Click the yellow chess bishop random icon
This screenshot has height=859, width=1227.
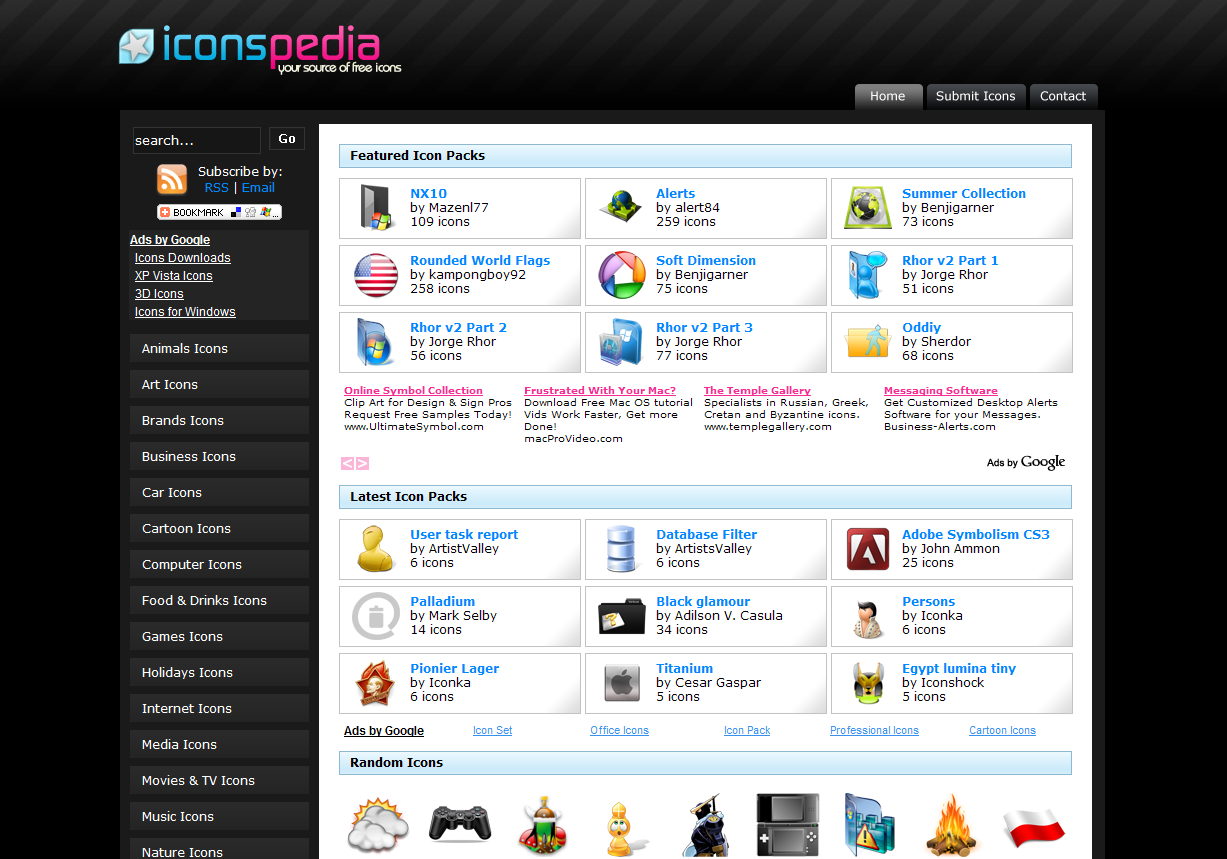click(x=623, y=829)
